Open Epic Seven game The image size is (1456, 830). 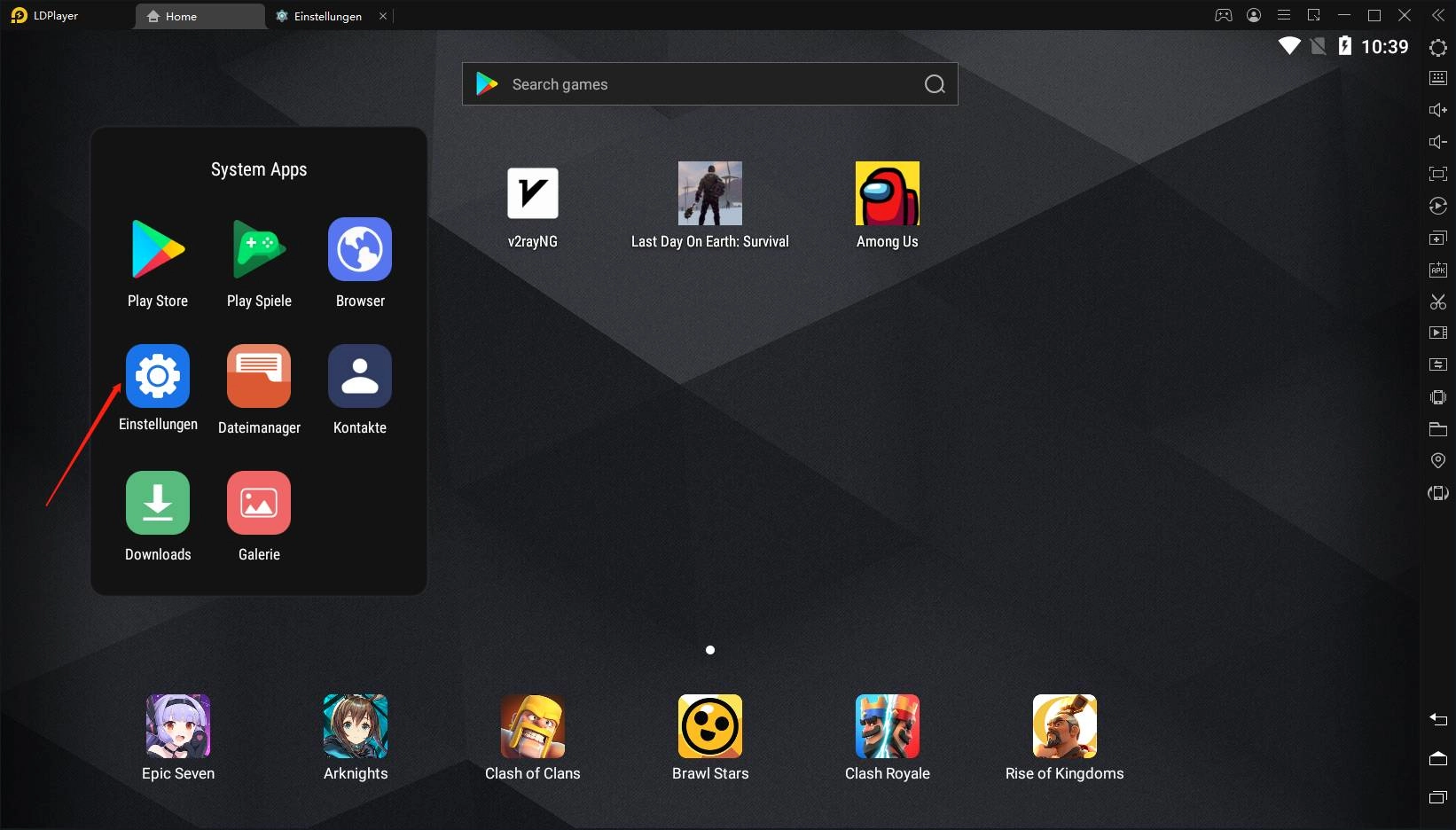point(178,738)
